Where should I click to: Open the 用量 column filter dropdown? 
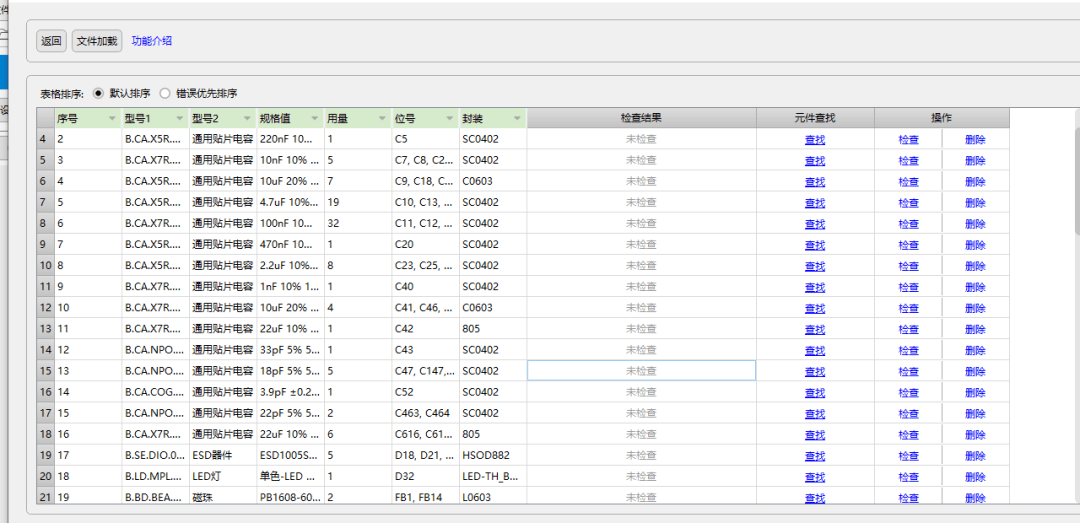(382, 119)
